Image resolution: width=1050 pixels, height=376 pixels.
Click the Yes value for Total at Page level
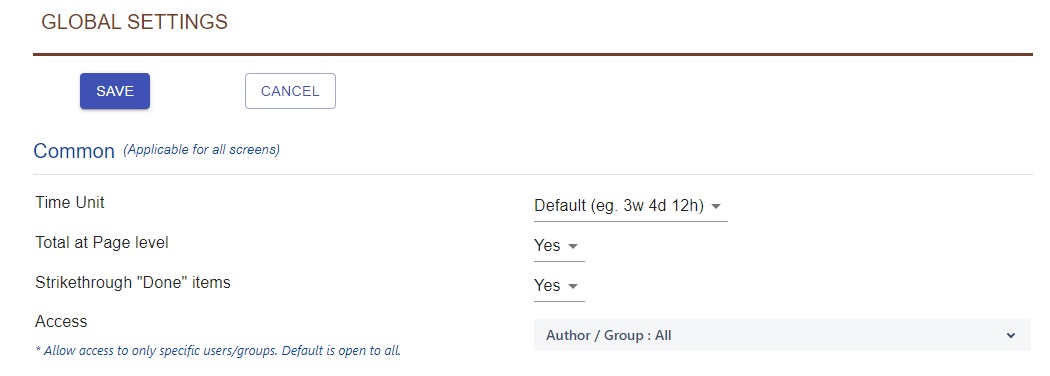pos(547,246)
